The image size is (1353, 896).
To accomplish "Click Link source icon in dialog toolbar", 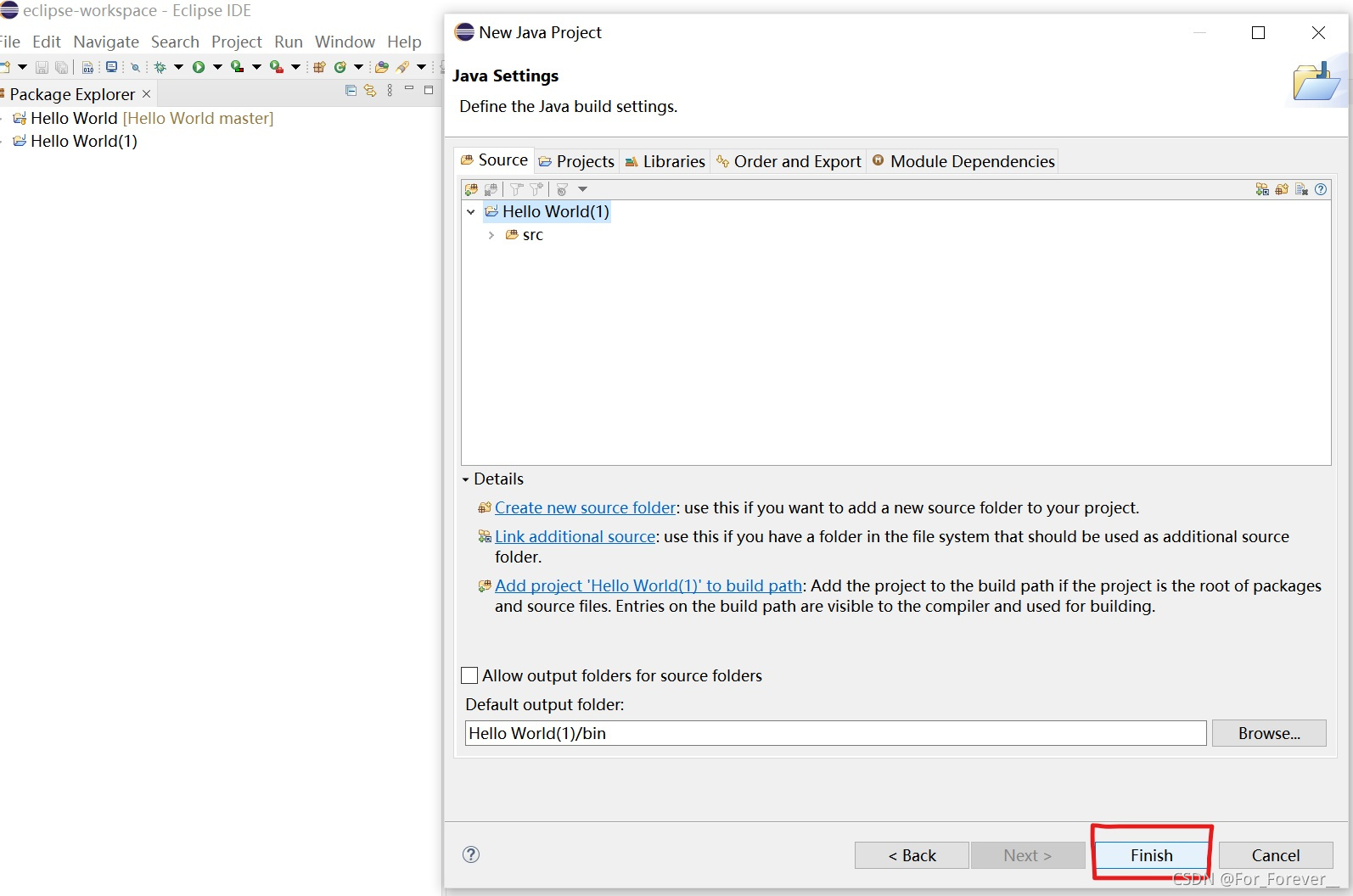I will point(1262,189).
